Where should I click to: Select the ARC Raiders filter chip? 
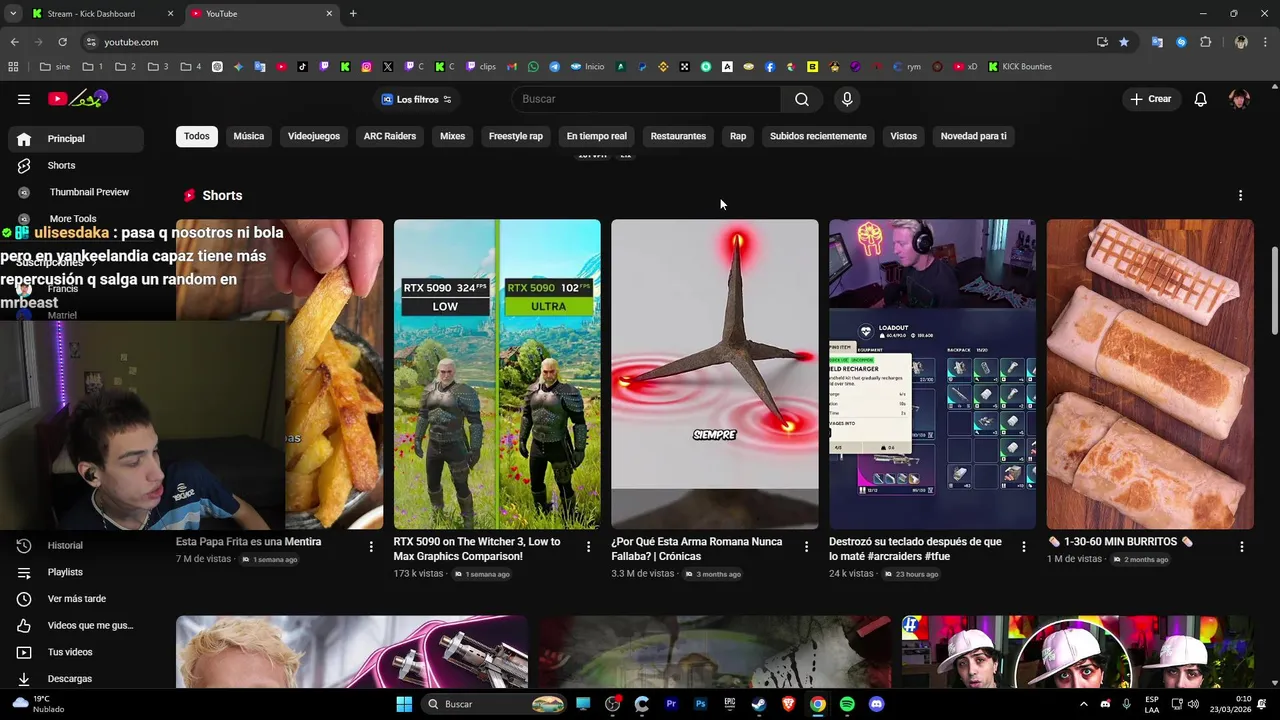point(390,136)
